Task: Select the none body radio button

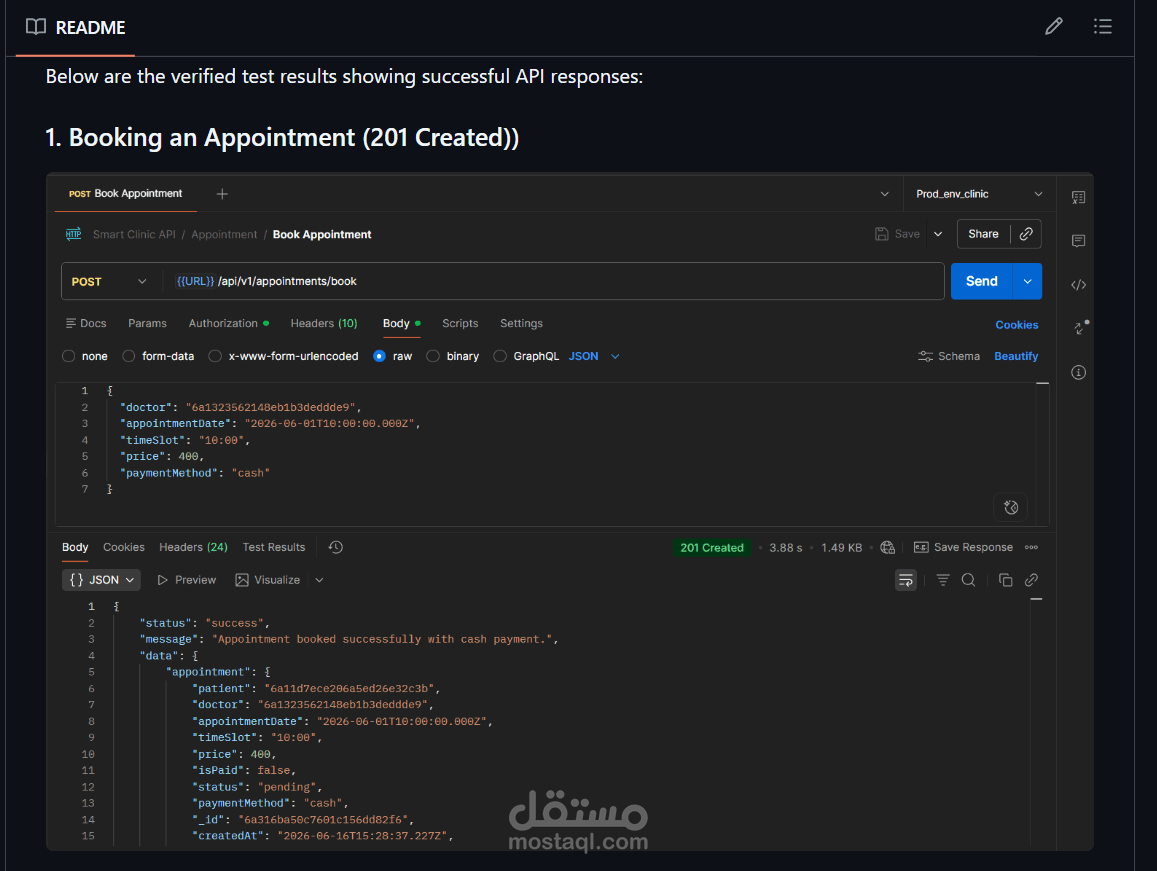Action: [69, 356]
